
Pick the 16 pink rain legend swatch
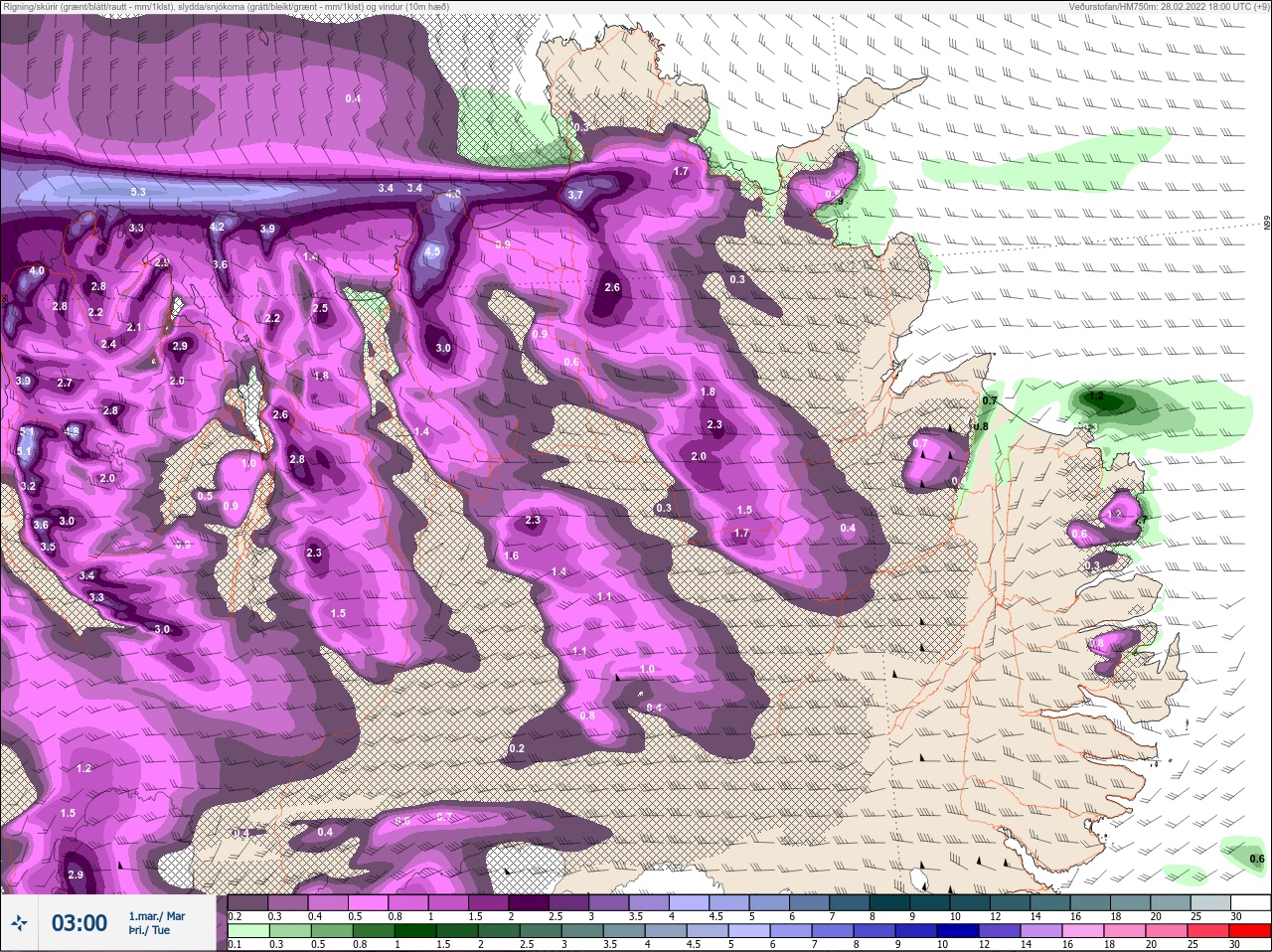coord(1082,931)
